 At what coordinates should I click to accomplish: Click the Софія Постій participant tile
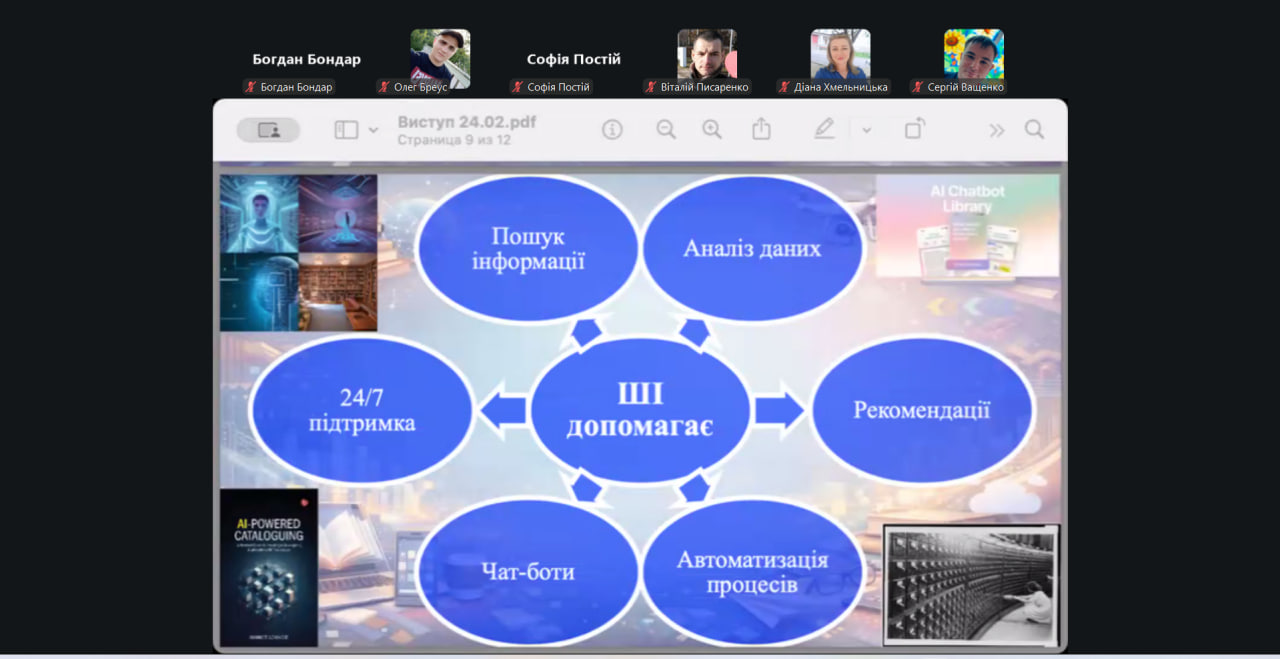(574, 60)
